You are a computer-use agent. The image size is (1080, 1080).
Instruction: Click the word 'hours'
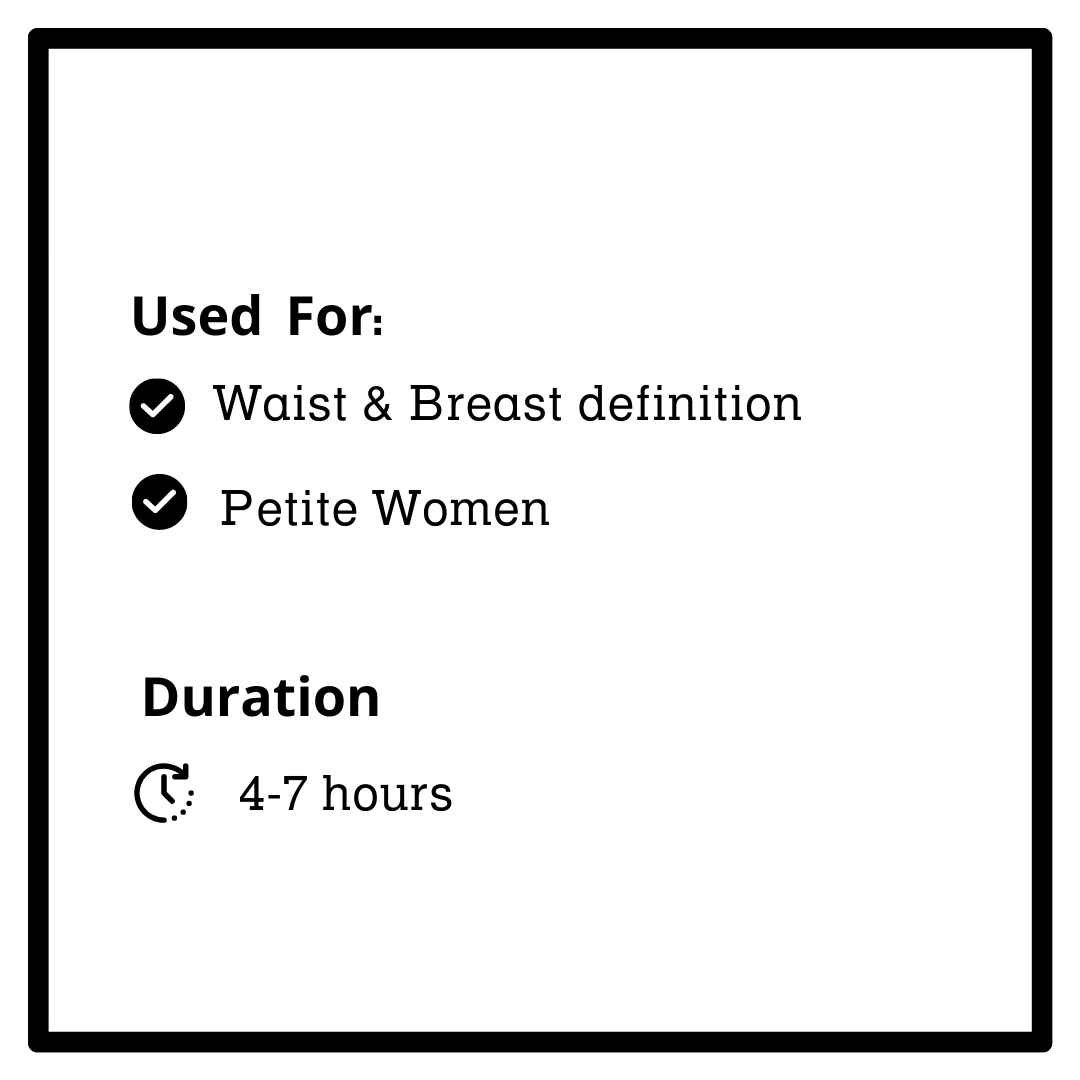click(387, 793)
